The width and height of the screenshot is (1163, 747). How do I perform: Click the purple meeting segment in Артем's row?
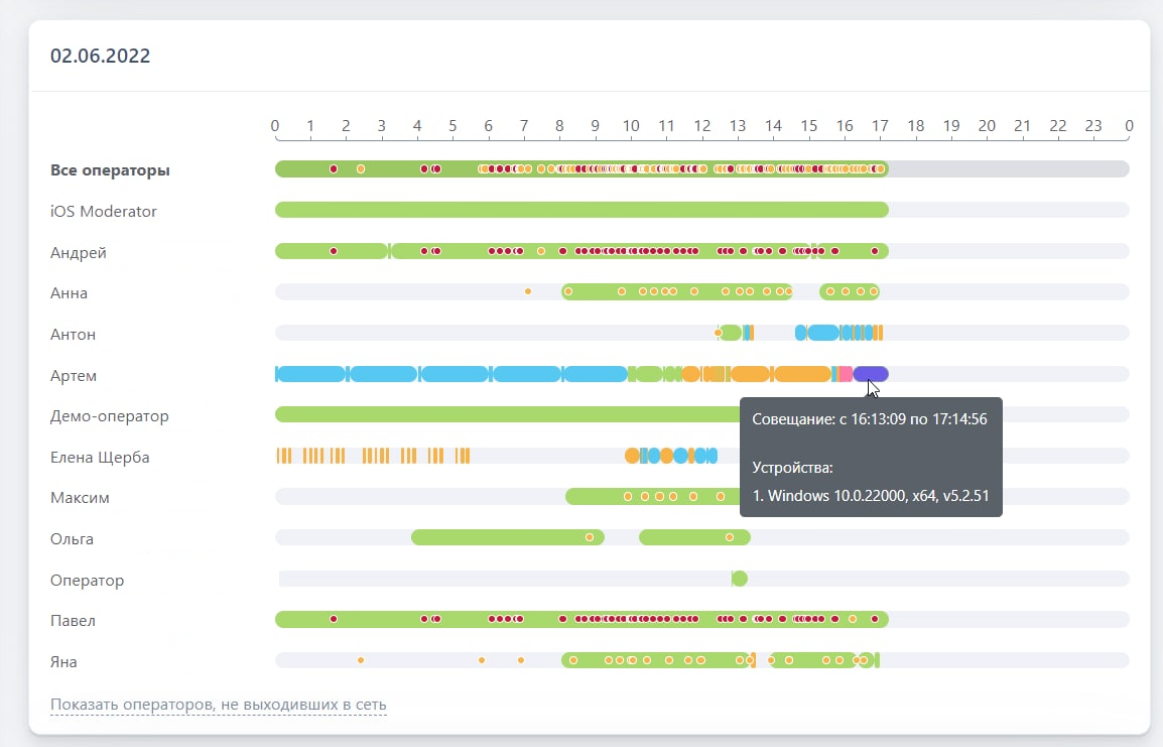(x=870, y=374)
